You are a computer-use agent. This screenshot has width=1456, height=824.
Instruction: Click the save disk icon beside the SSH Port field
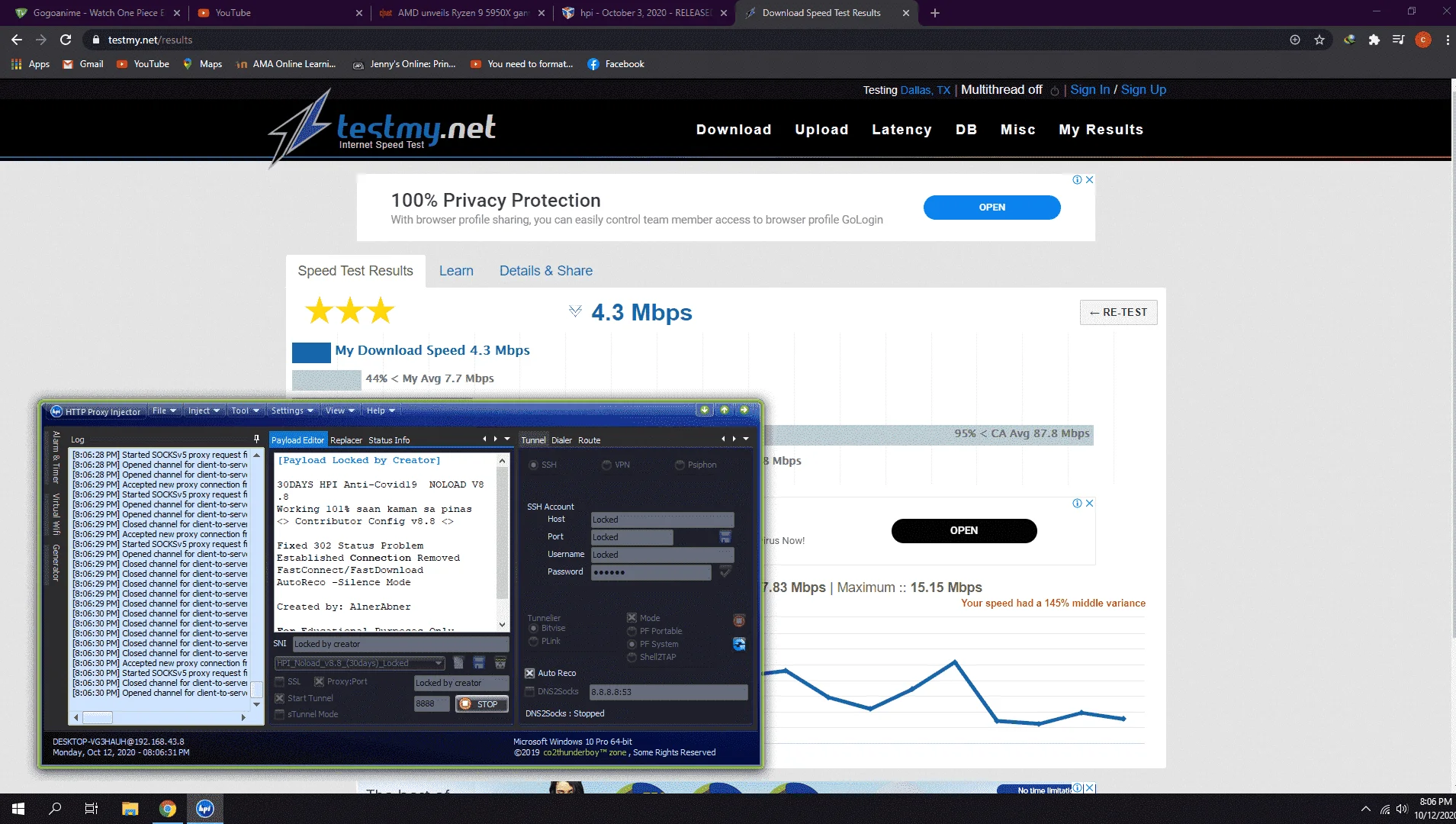click(x=725, y=537)
